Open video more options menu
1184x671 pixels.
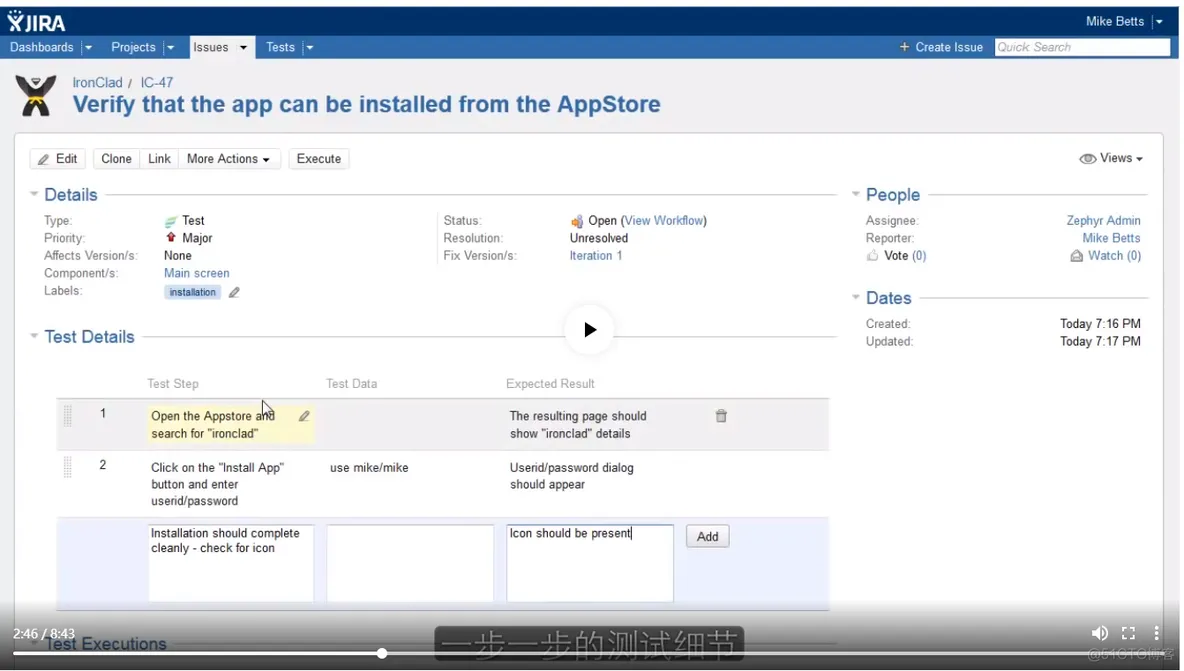[x=1156, y=633]
